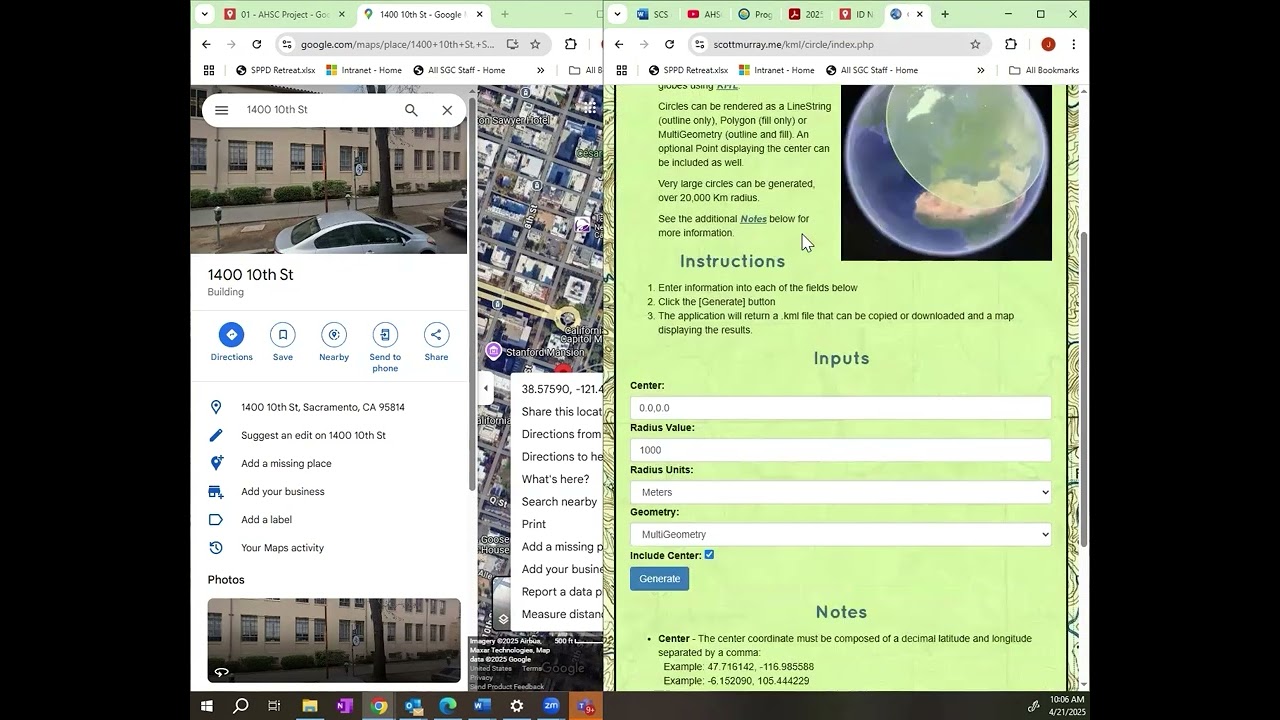
Task: Click Add your business in the side panel
Action: point(283,491)
